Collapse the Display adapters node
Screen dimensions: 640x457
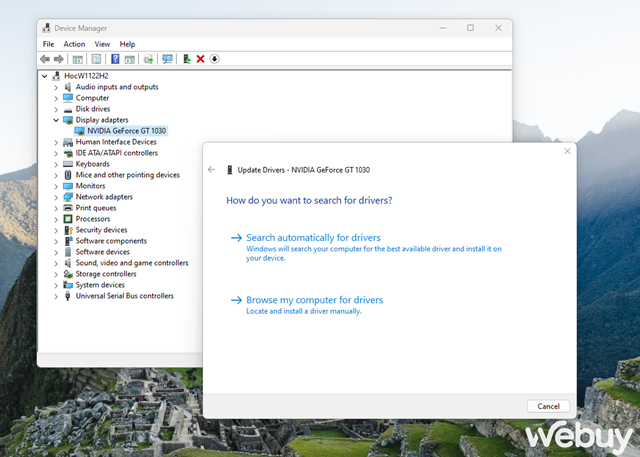(56, 120)
